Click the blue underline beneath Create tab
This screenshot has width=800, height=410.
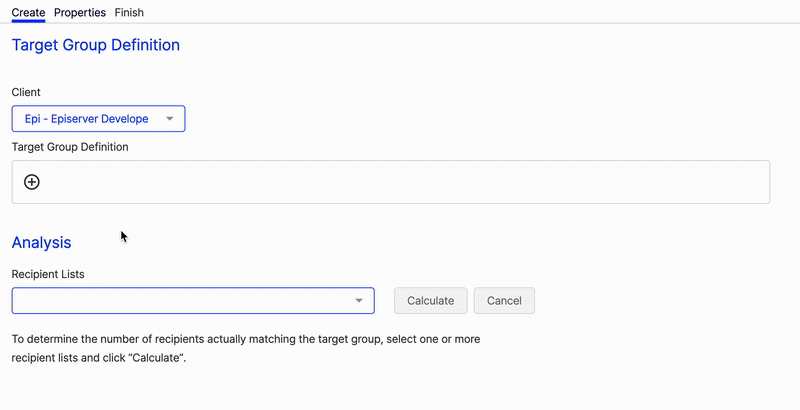click(x=29, y=21)
